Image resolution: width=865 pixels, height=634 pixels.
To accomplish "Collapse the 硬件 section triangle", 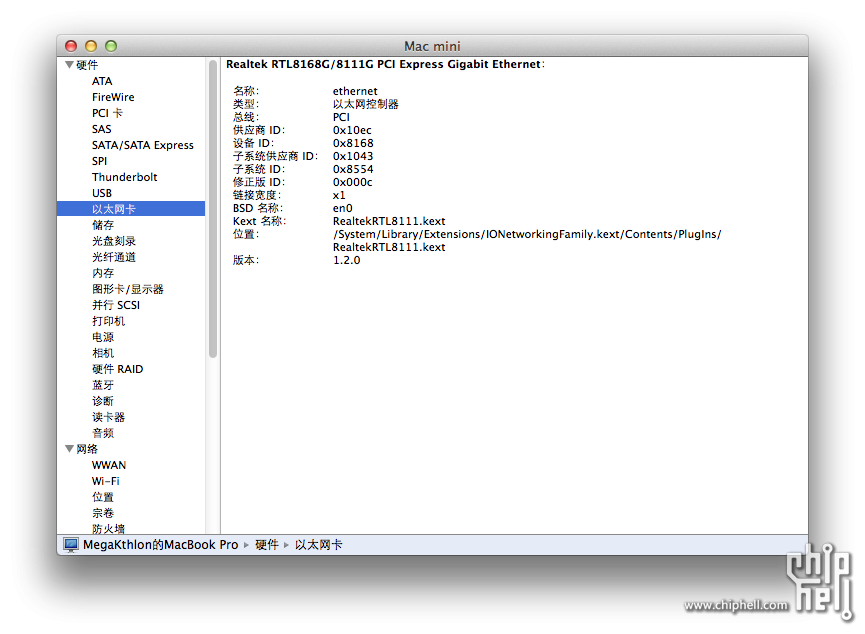I will pyautogui.click(x=70, y=65).
